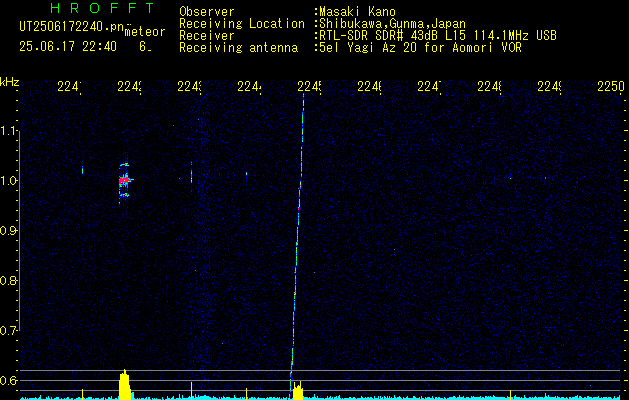Click the 0.8 kHz frequency label
629x400 pixels.
(8, 280)
